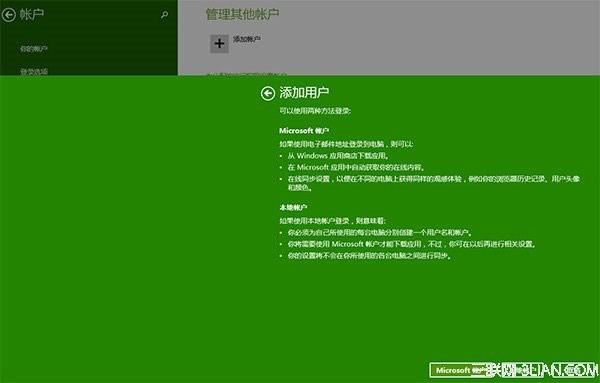Image resolution: width=600 pixels, height=383 pixels.
Task: Click the 管理其他帐户 heading
Action: click(242, 14)
